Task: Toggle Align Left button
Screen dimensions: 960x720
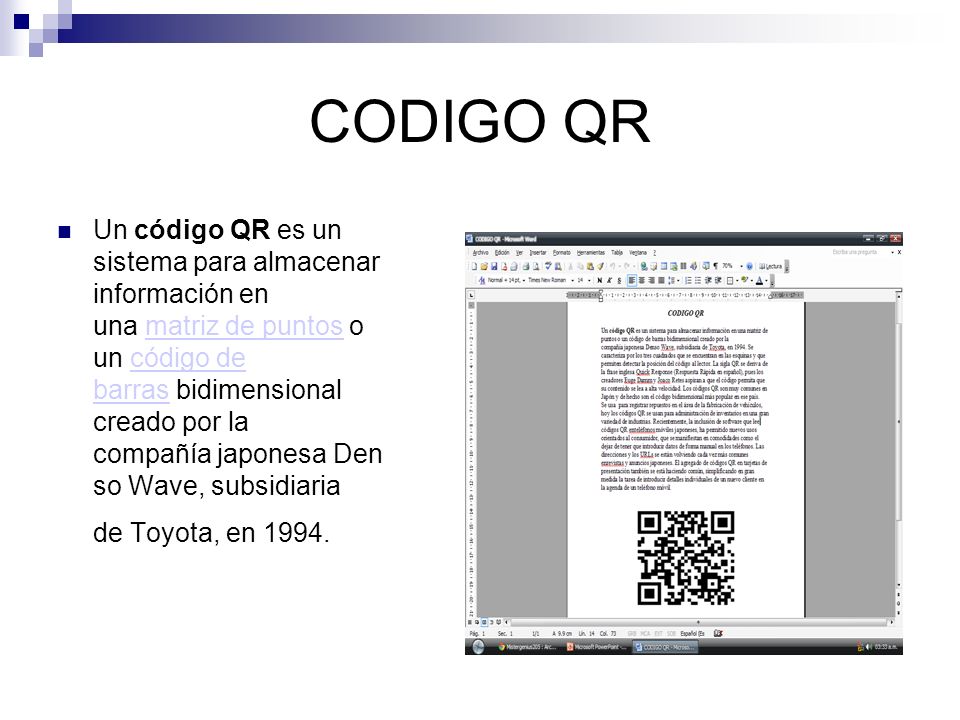Action: click(x=632, y=280)
